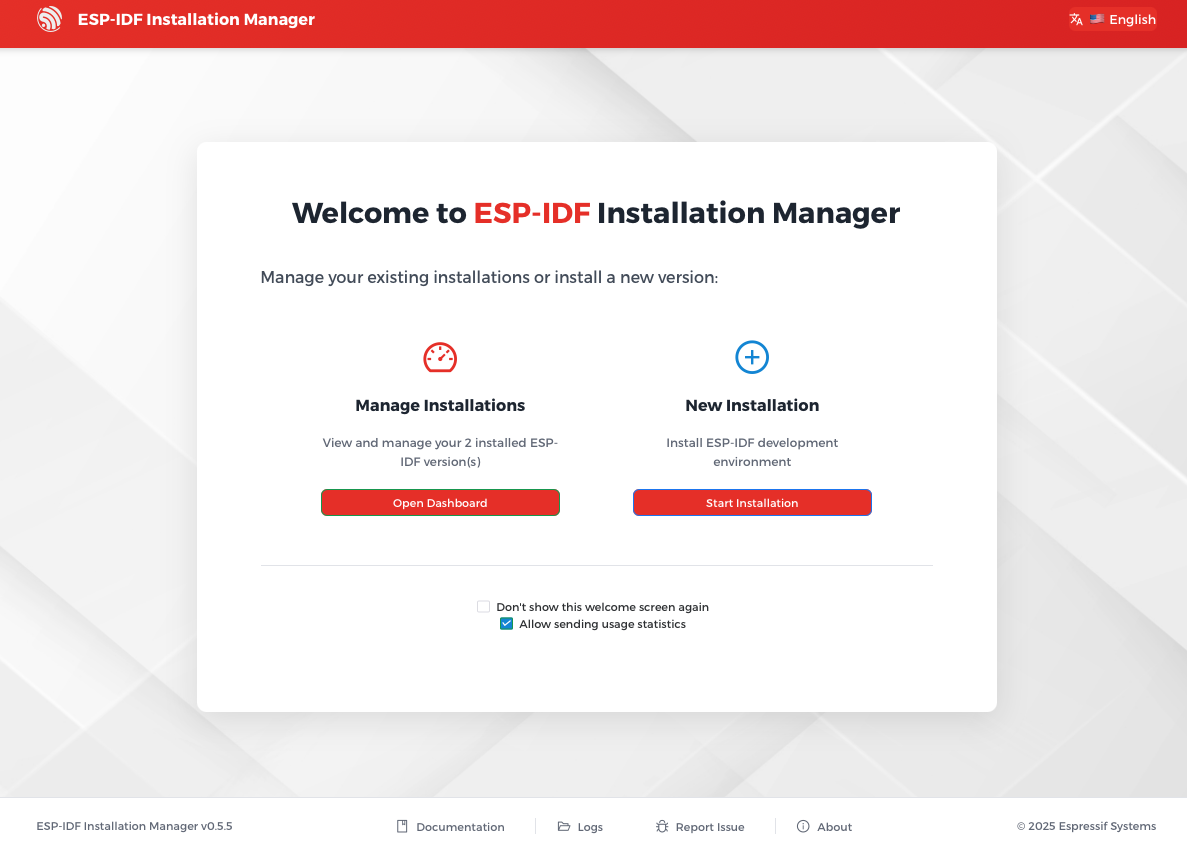Click the Report Issue link

click(x=710, y=827)
